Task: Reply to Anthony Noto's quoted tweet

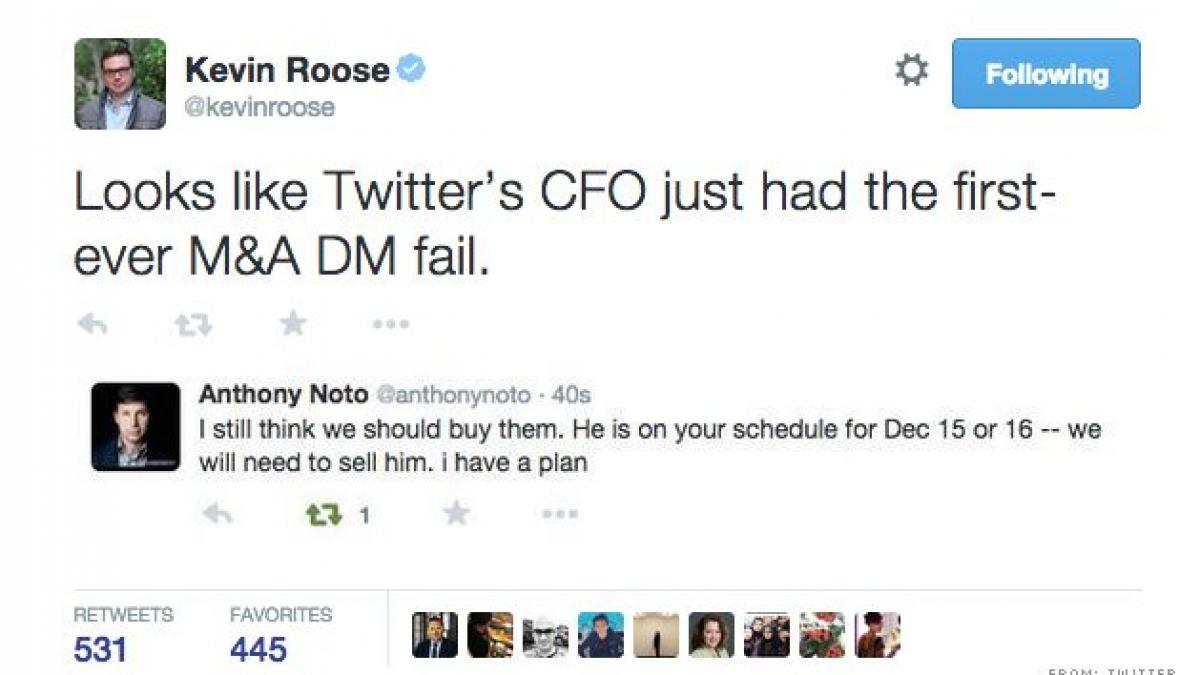Action: tap(218, 515)
